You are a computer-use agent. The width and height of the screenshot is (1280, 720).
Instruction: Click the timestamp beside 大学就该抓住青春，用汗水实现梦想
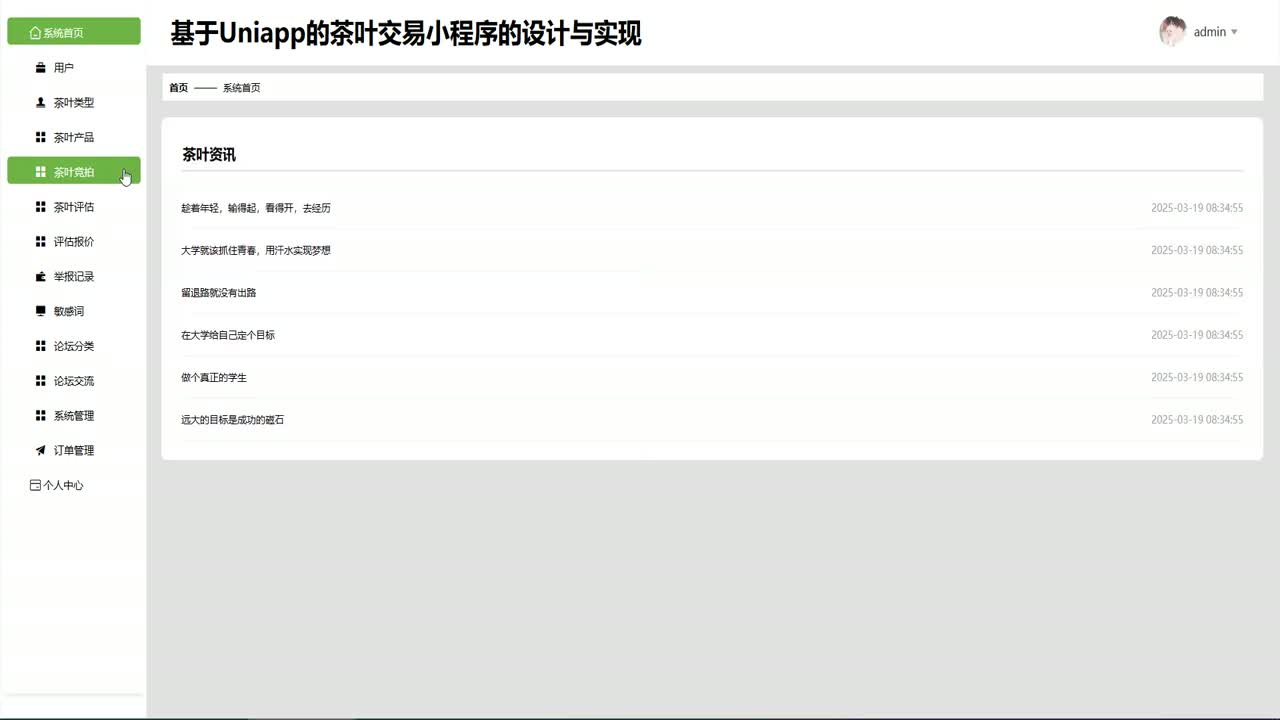coord(1197,250)
